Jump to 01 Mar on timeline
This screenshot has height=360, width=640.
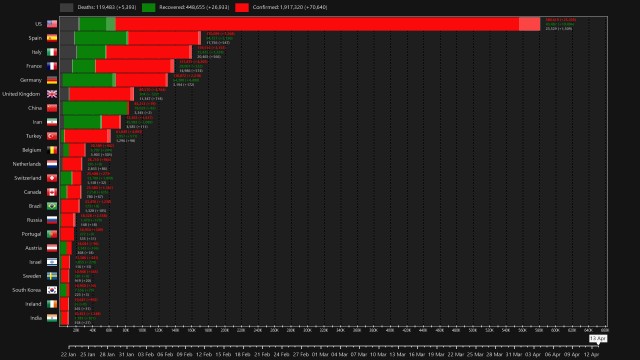(320, 354)
